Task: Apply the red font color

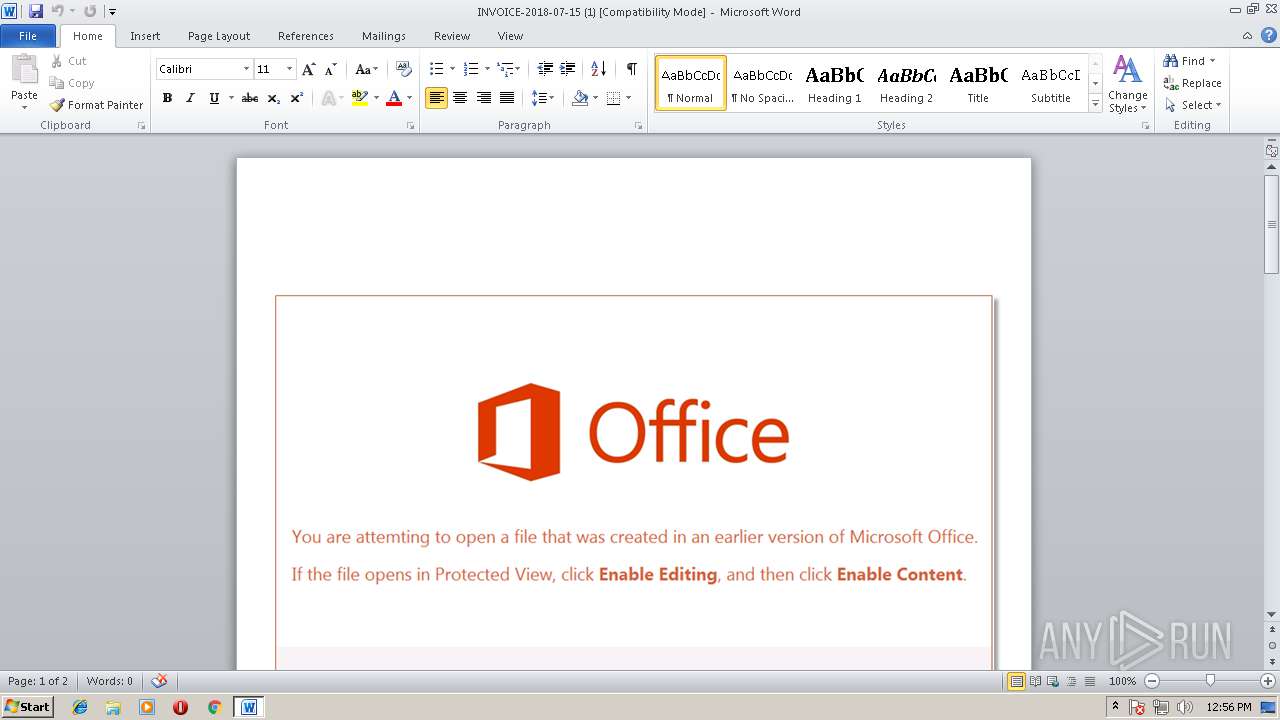Action: click(x=394, y=98)
